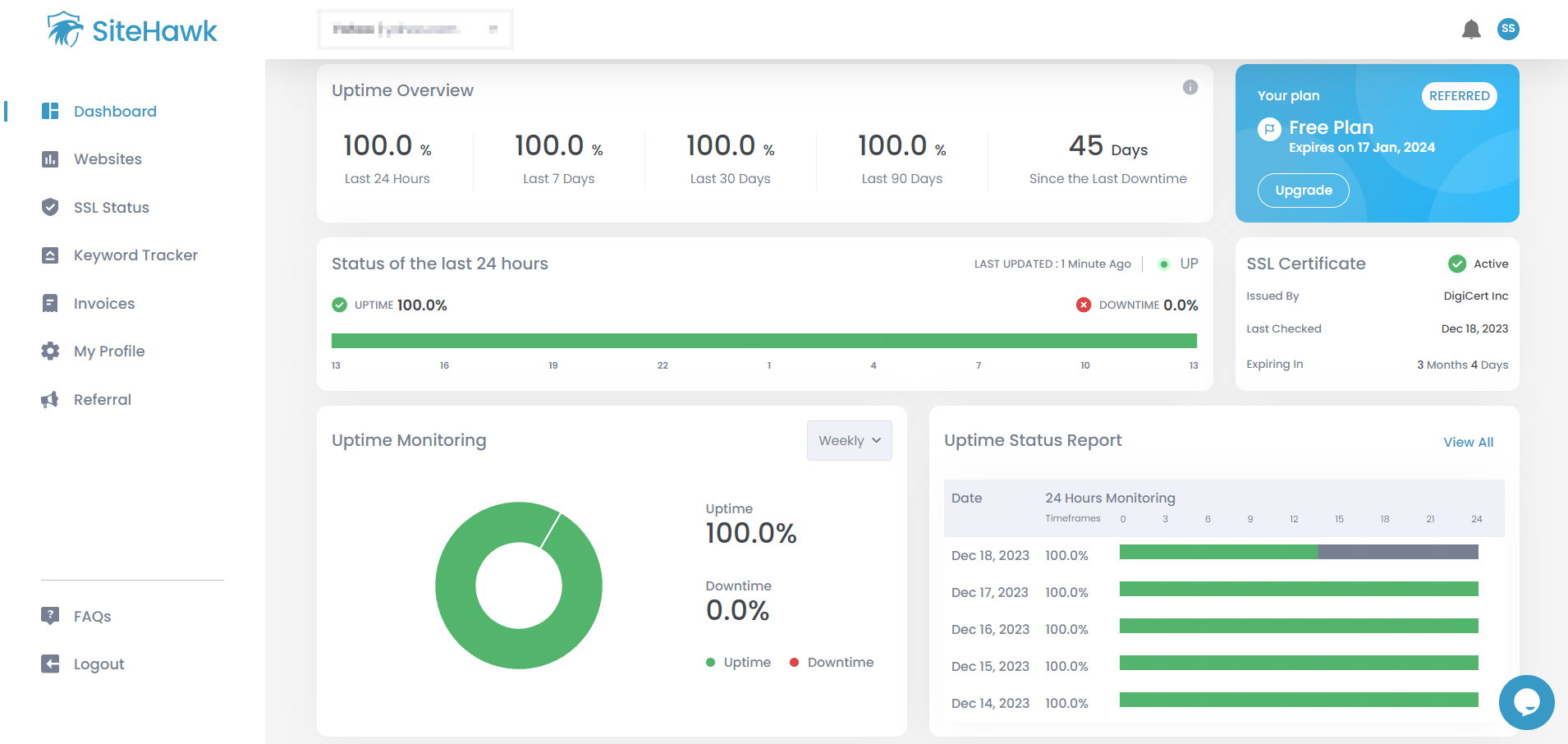
Task: Click the SiteHawk hawk logo
Action: 66,30
